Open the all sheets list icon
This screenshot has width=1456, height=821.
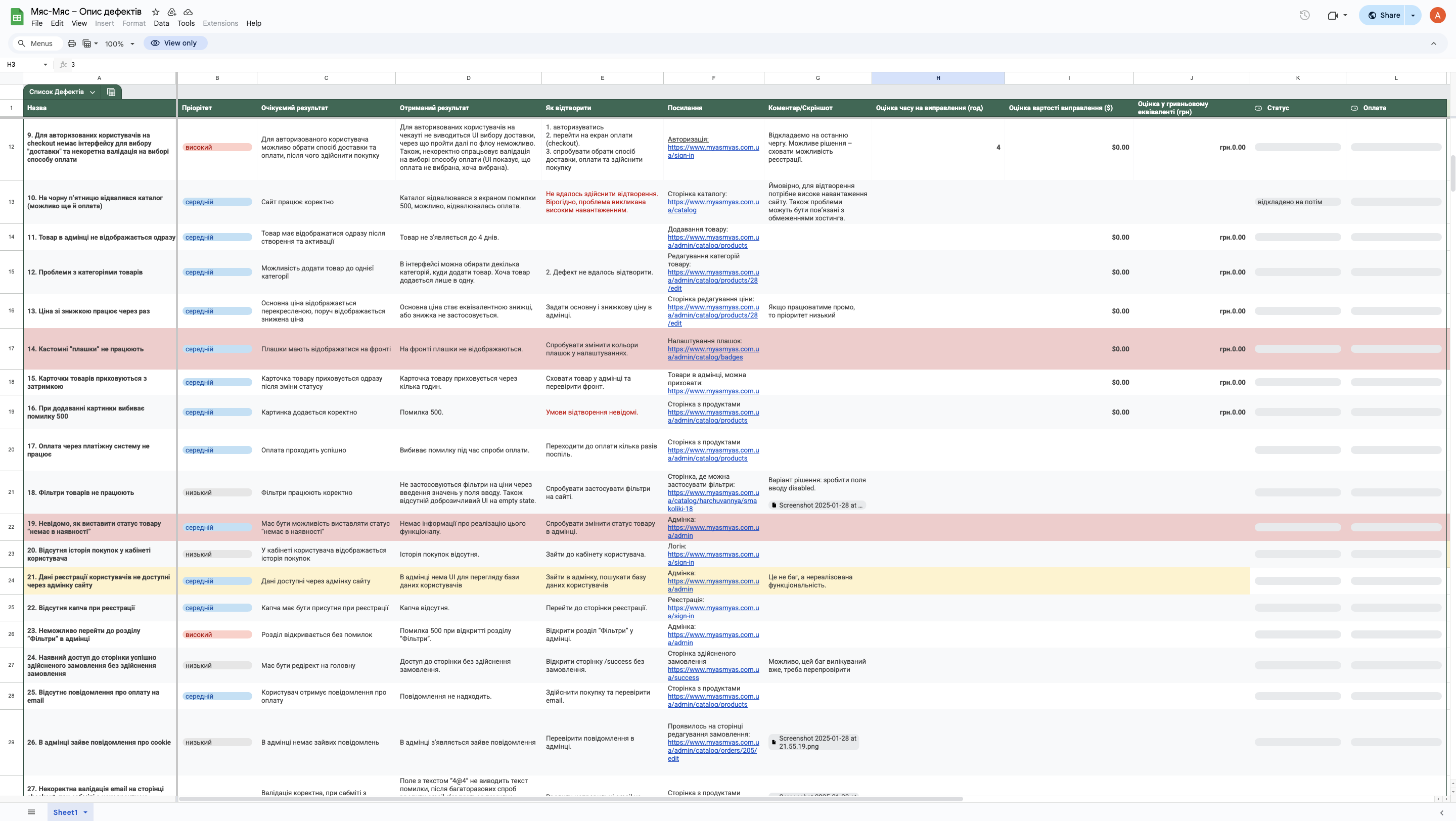coord(32,812)
